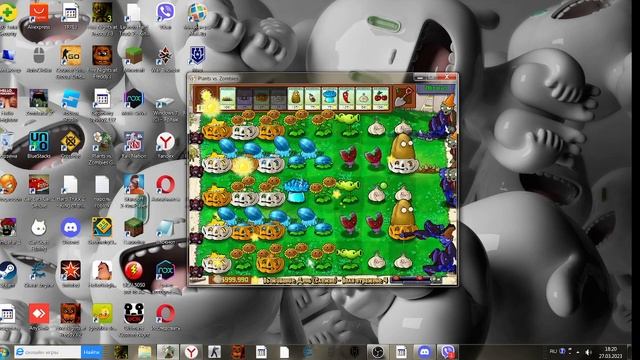Open the Windows Start menu
This screenshot has width=640, height=360.
click(4, 352)
